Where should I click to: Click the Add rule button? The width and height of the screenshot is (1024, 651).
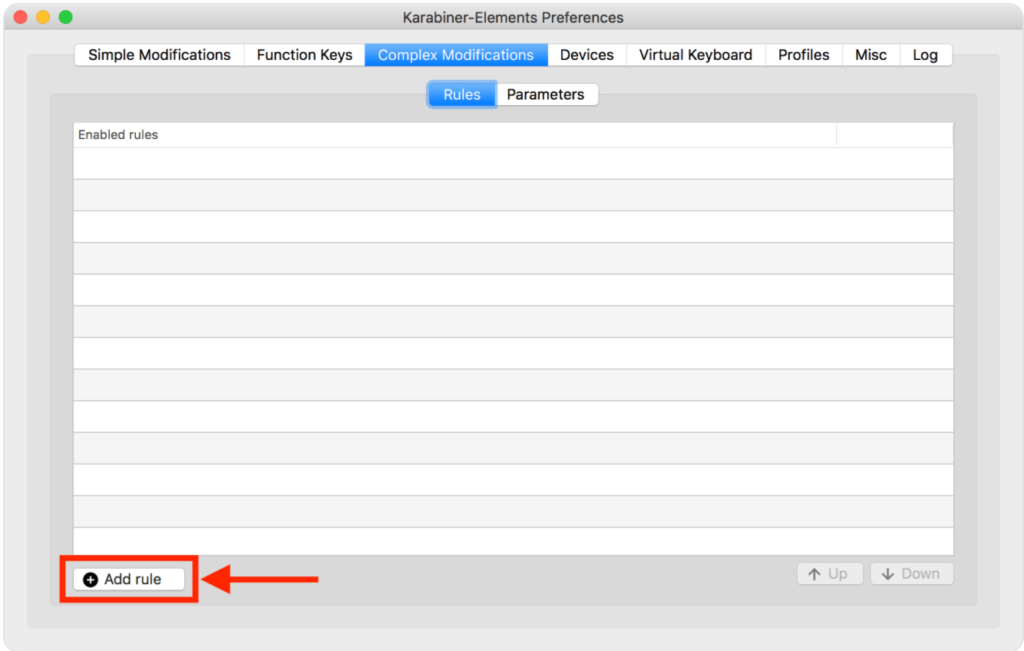129,579
